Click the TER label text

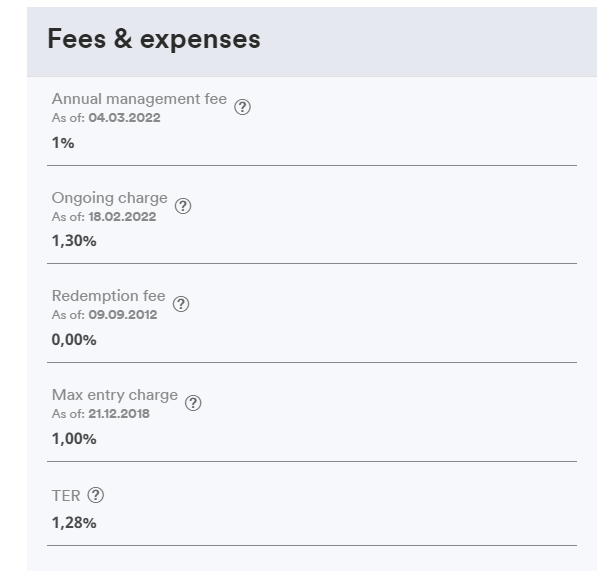[x=66, y=495]
